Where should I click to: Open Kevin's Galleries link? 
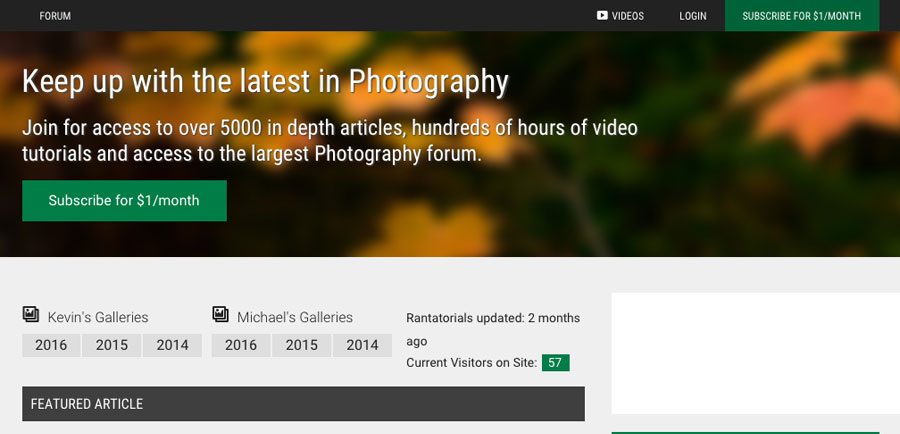[x=98, y=317]
